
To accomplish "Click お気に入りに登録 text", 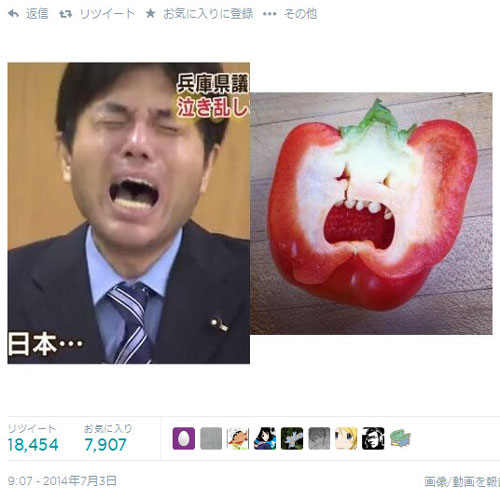I will (208, 14).
